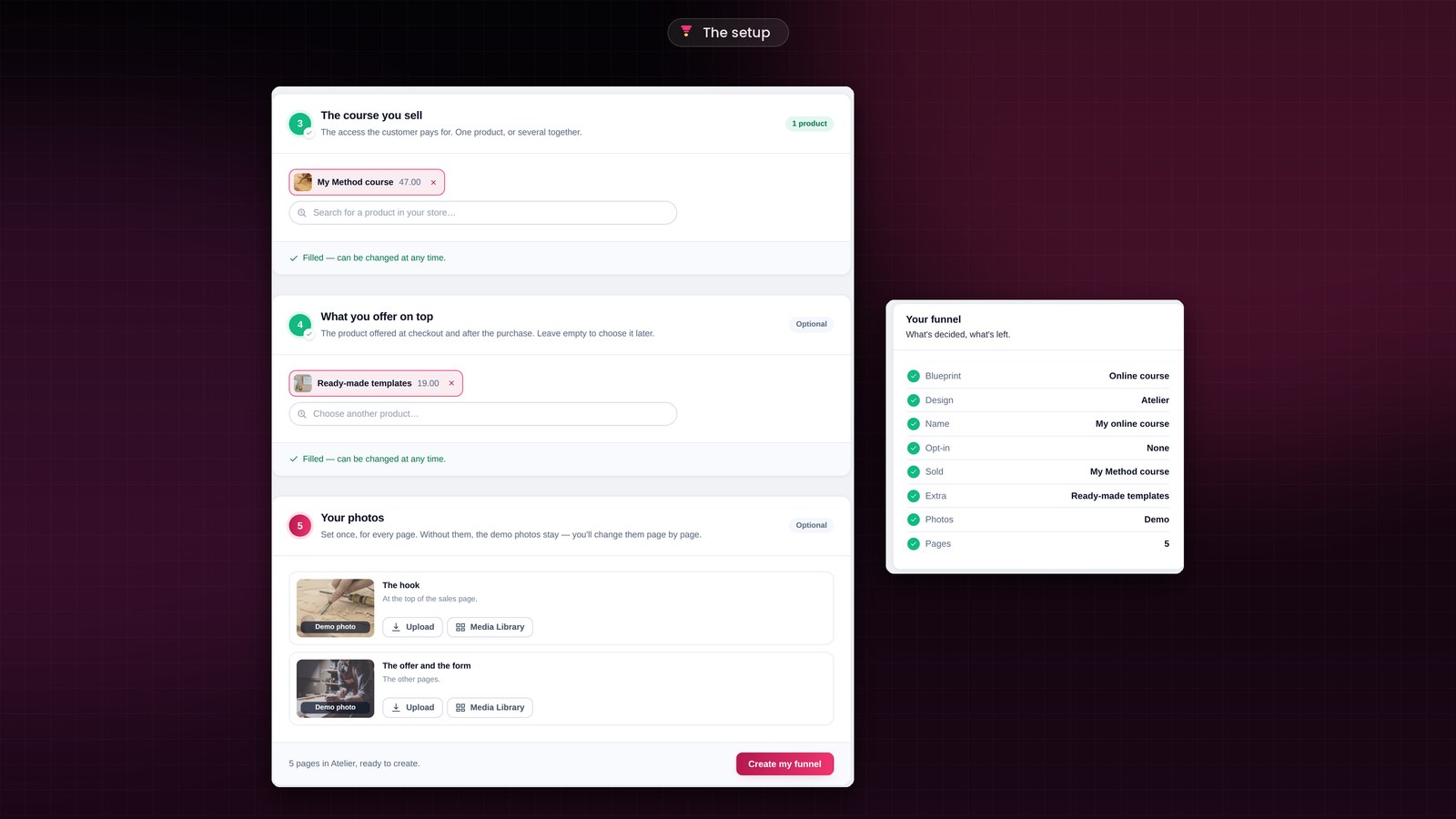
Task: Click the My online course name value
Action: [x=1132, y=424]
